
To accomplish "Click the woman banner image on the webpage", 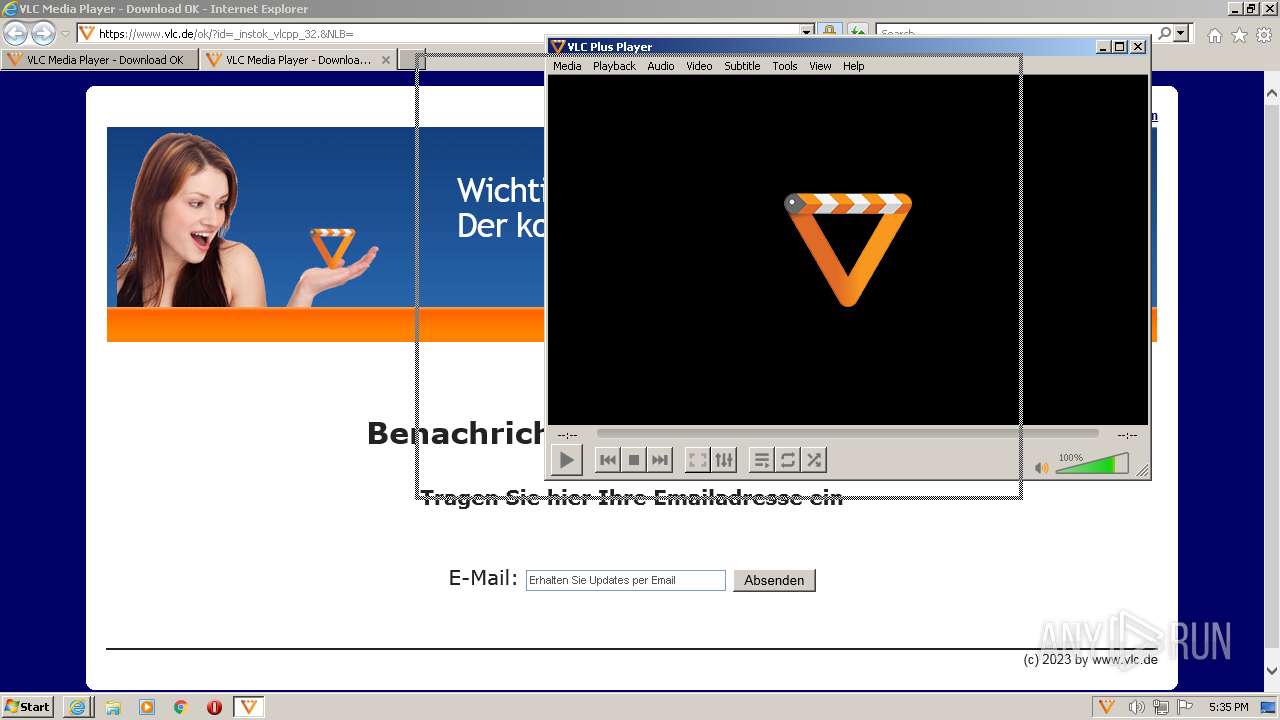I will coord(248,218).
